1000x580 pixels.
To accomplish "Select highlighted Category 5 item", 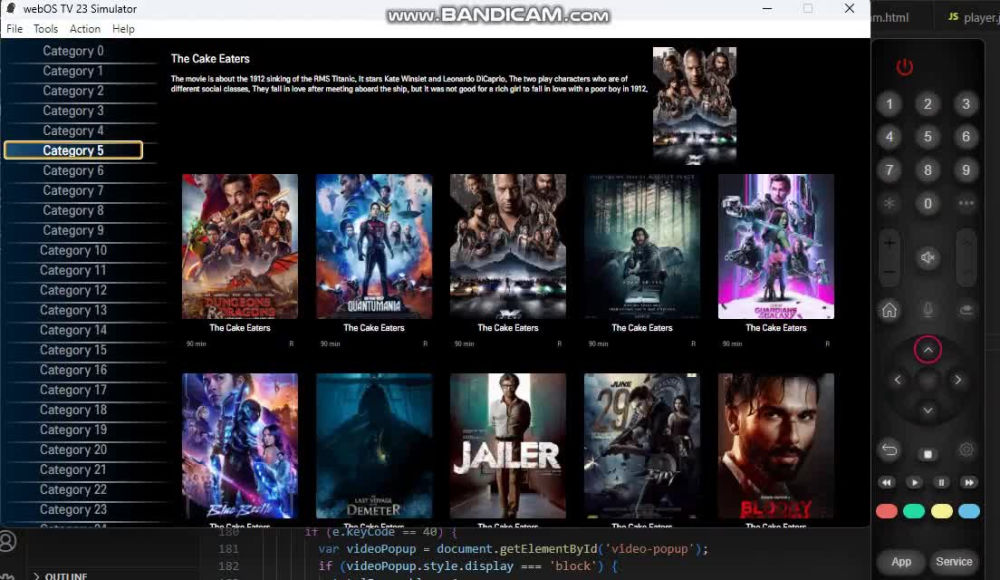I will [x=73, y=151].
